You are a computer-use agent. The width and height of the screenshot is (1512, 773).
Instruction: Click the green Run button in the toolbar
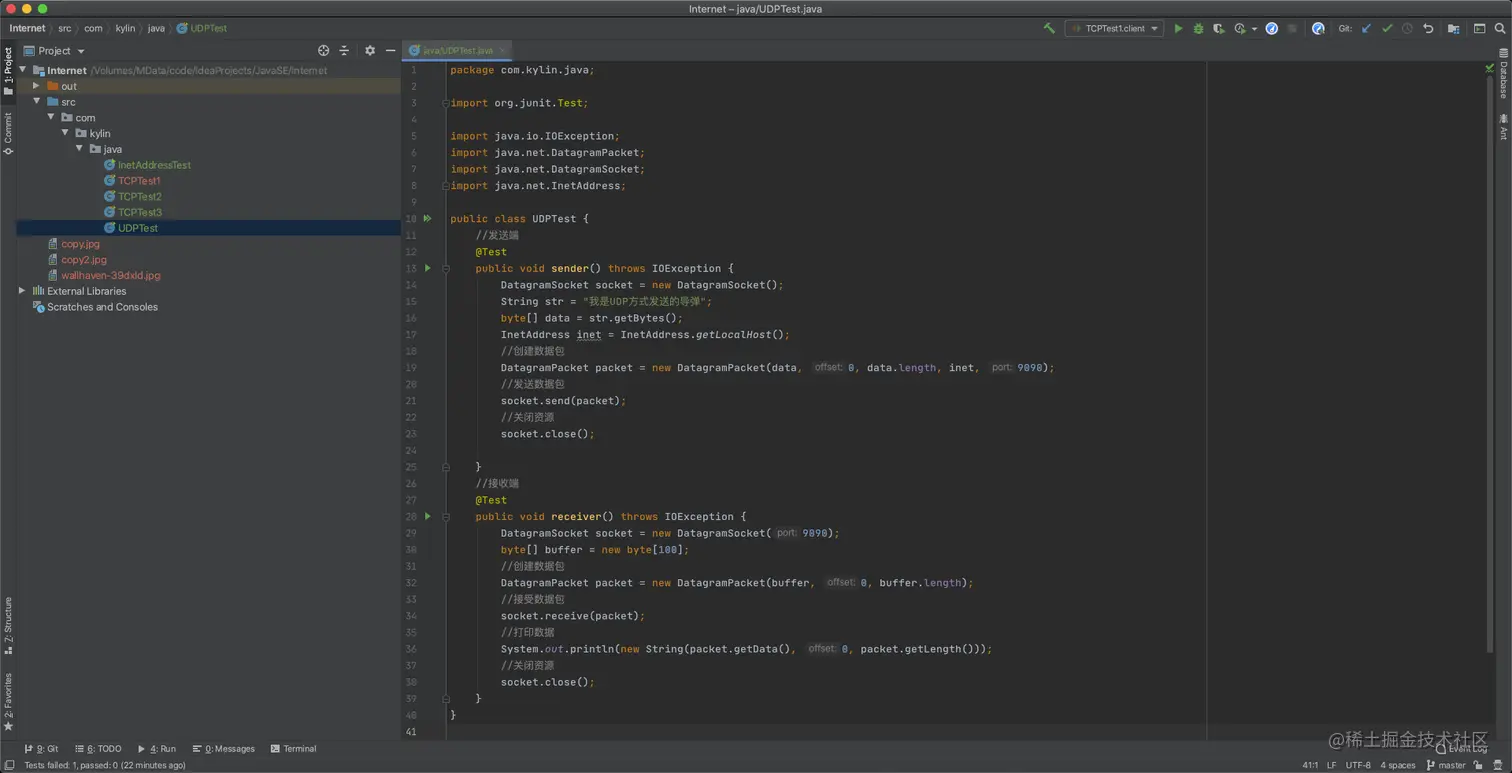point(1178,29)
